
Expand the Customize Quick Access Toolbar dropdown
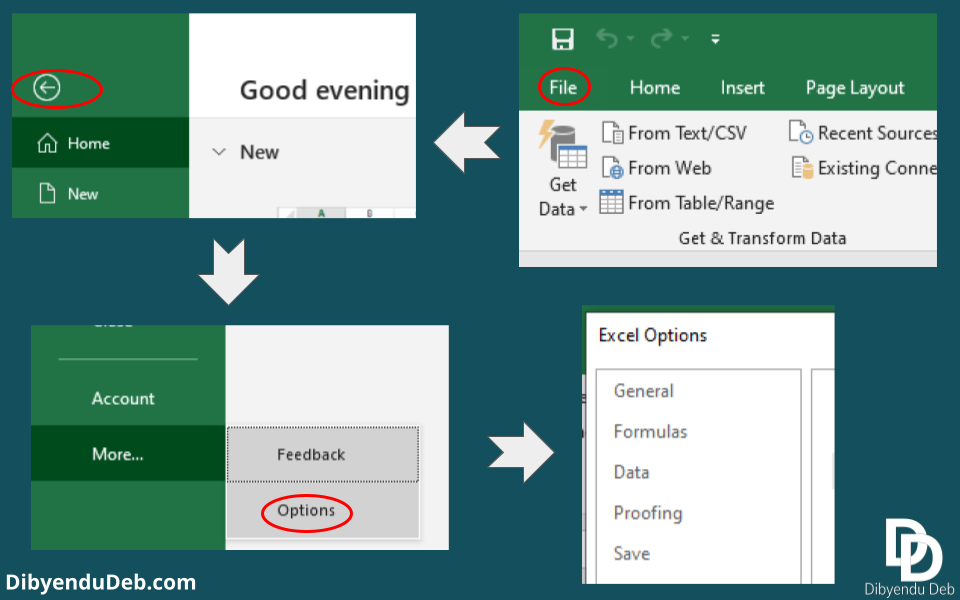[714, 38]
